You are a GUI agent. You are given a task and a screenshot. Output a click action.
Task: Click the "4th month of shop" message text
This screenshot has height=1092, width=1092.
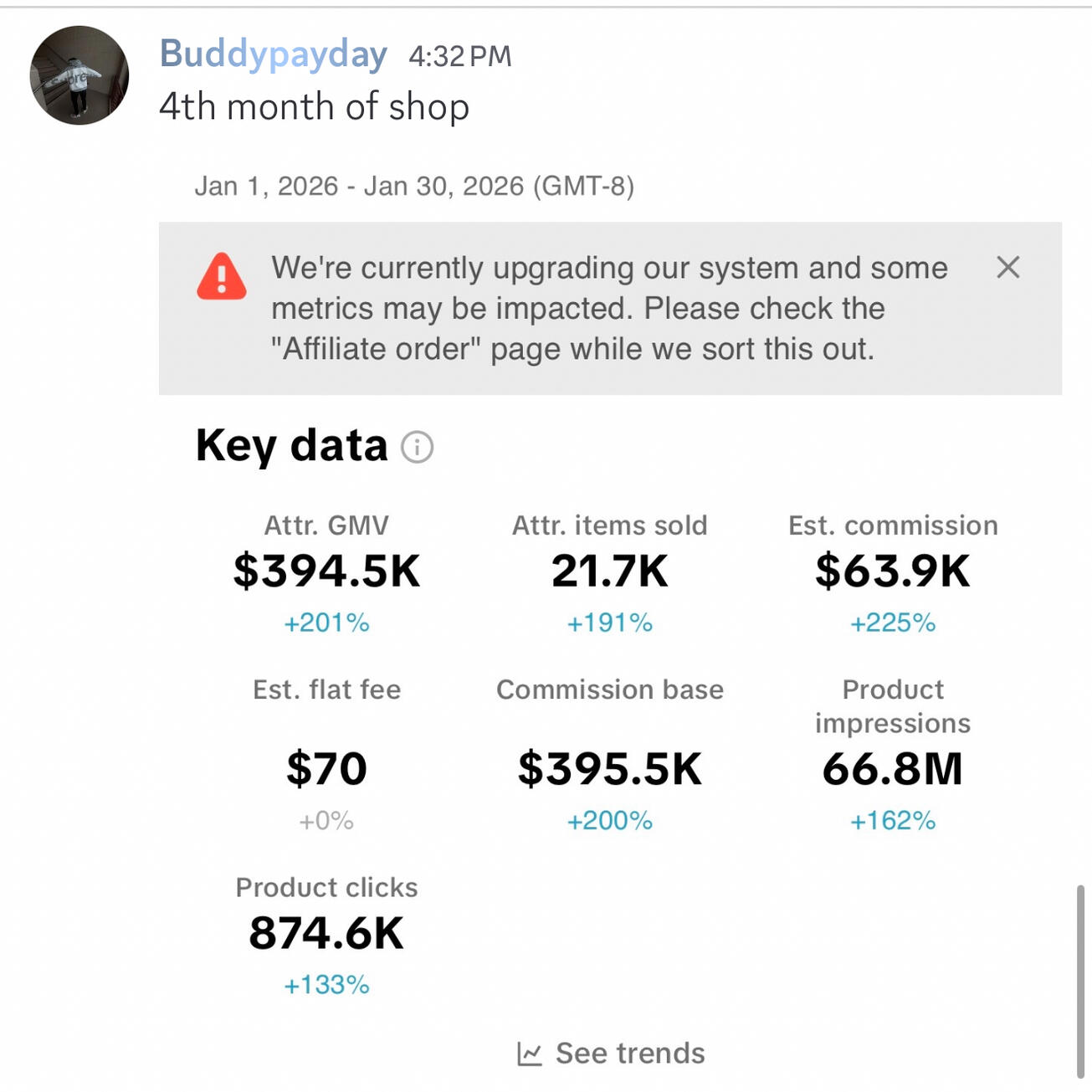coord(314,107)
